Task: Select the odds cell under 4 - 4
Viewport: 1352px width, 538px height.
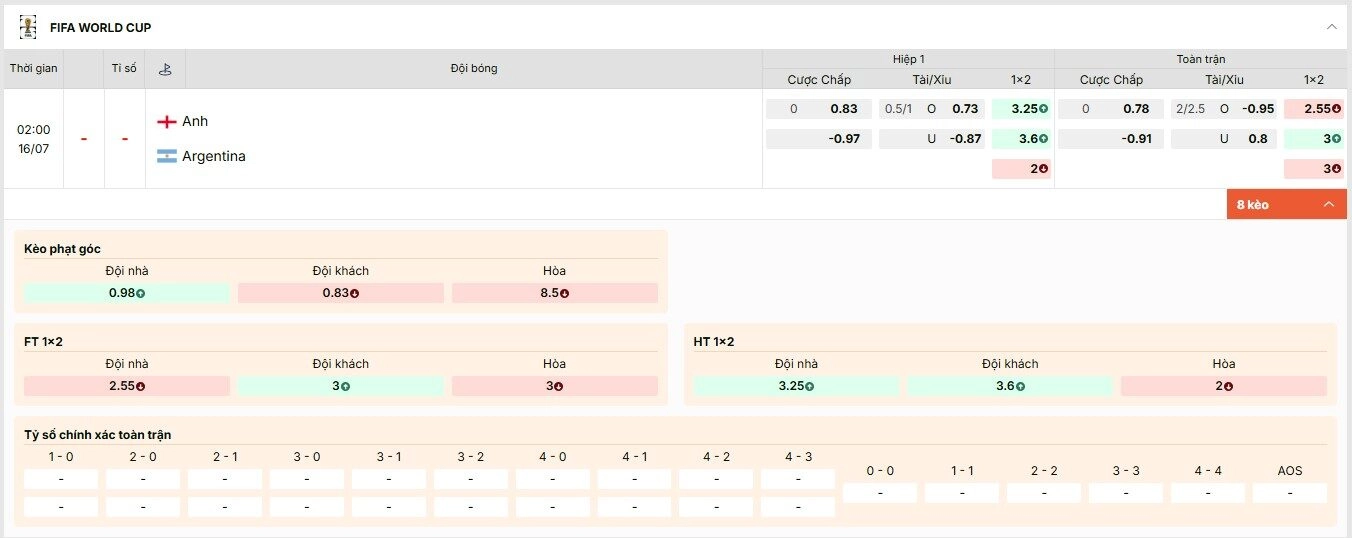Action: [1208, 493]
